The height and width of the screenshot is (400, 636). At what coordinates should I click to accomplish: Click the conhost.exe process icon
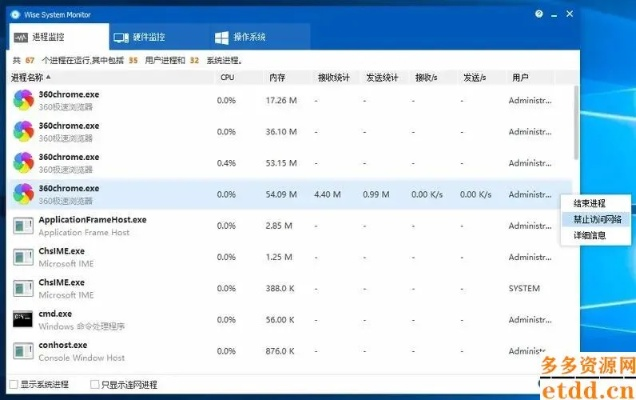[x=23, y=351]
